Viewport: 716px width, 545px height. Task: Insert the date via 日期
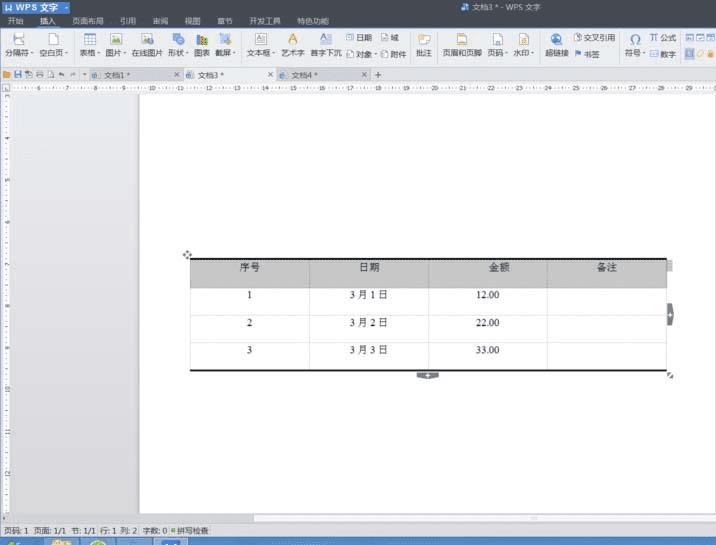tap(359, 37)
